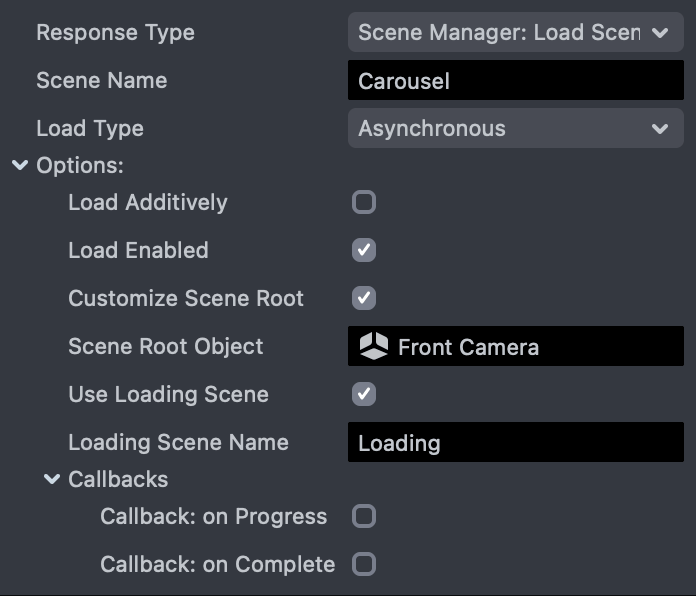Collapse the Callbacks section
Screen dimensions: 696x596
click(x=53, y=480)
